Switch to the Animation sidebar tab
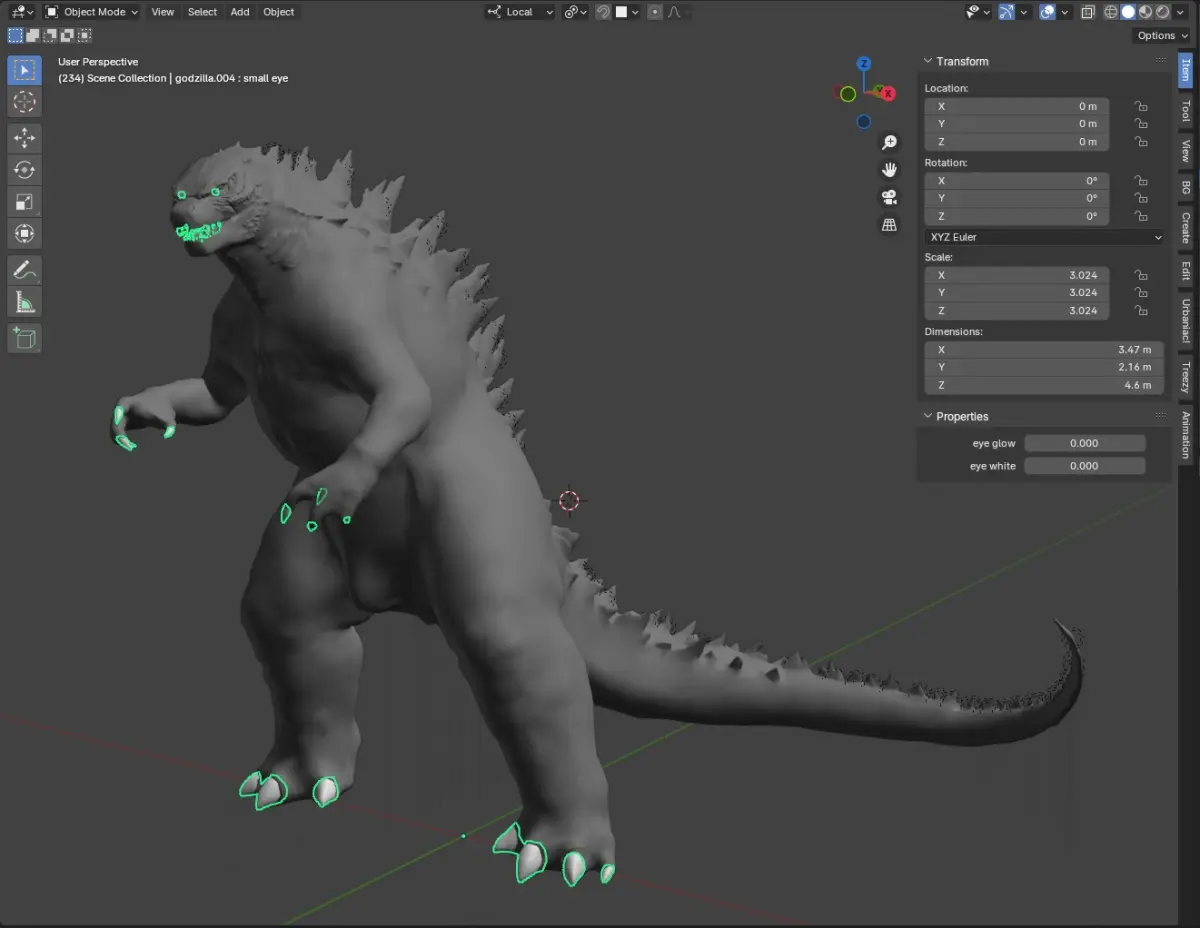 pos(1186,434)
